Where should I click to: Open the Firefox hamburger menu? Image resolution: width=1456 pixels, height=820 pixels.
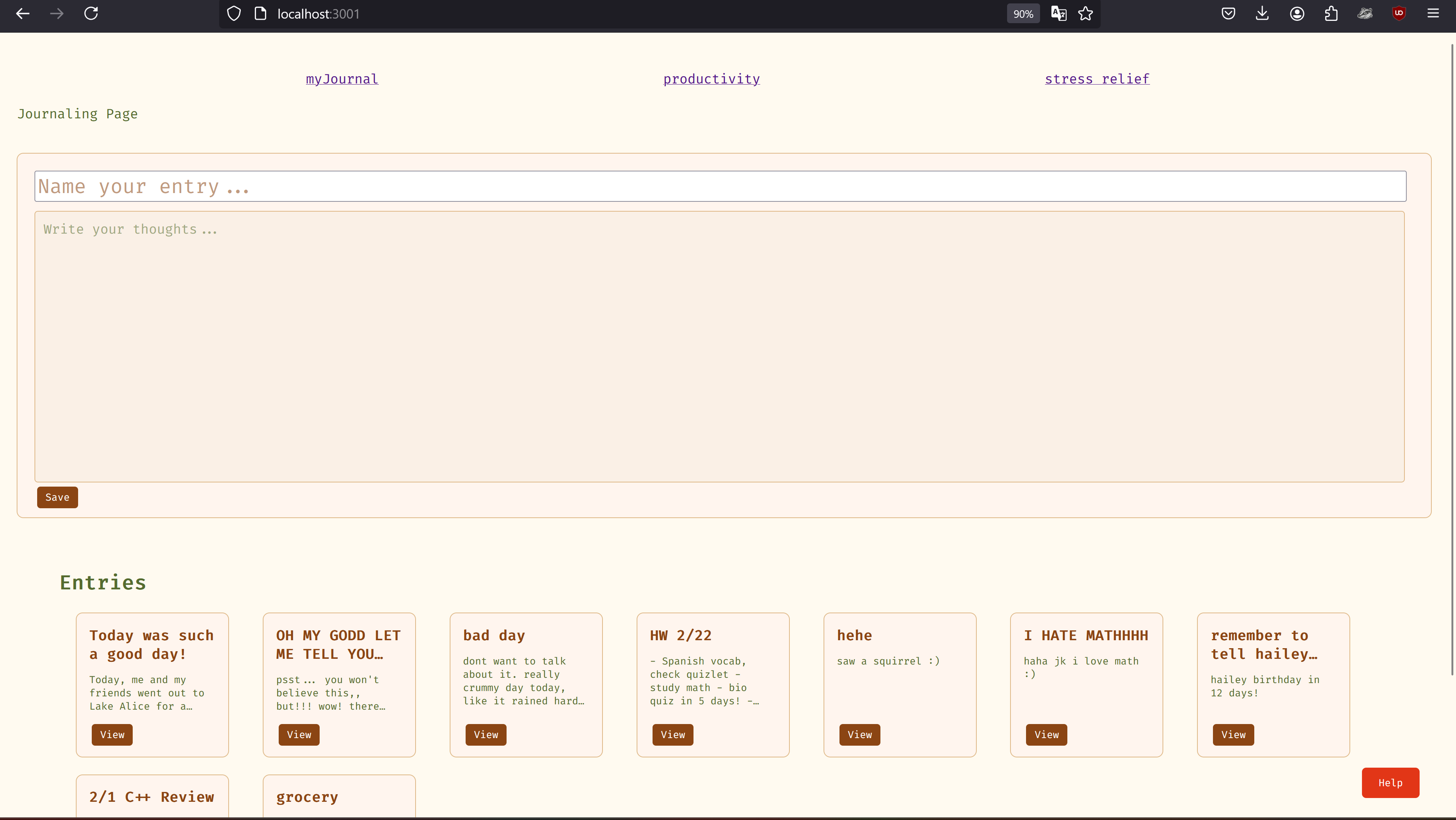point(1433,14)
